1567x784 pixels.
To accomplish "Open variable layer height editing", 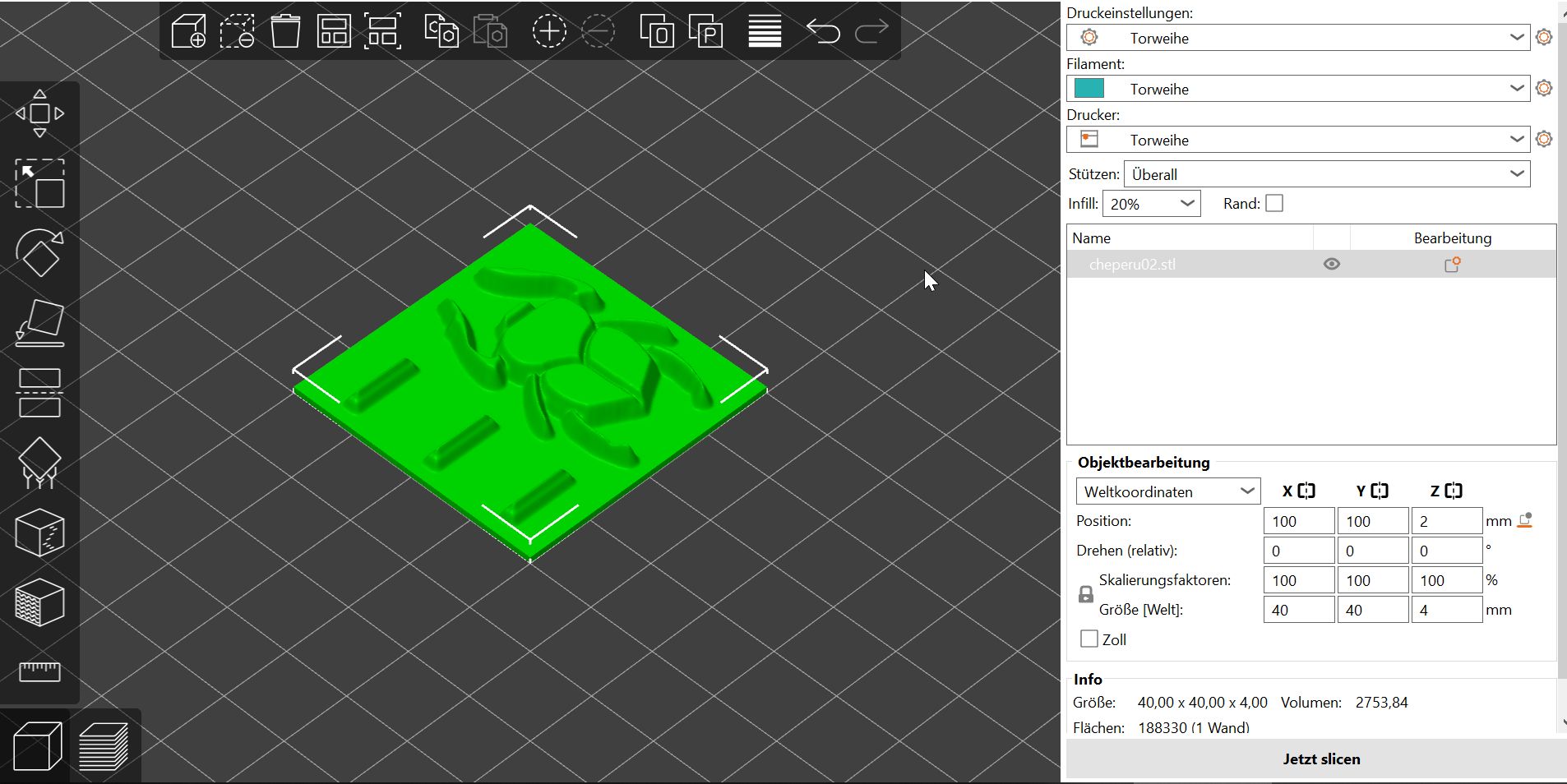I will (765, 32).
